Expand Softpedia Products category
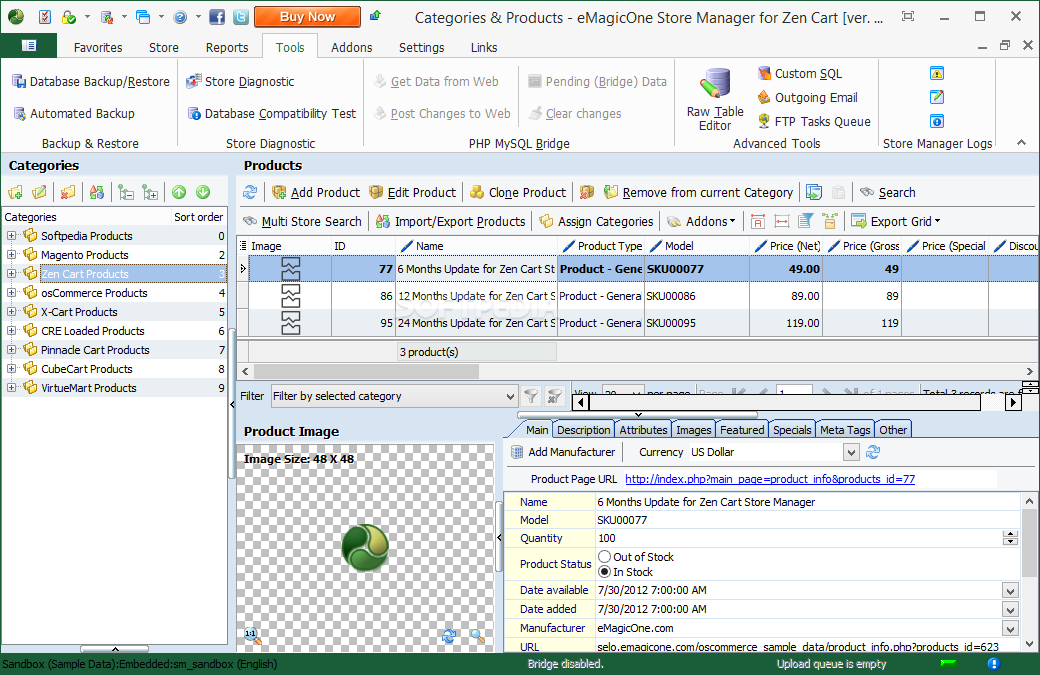The image size is (1040, 675). point(11,235)
